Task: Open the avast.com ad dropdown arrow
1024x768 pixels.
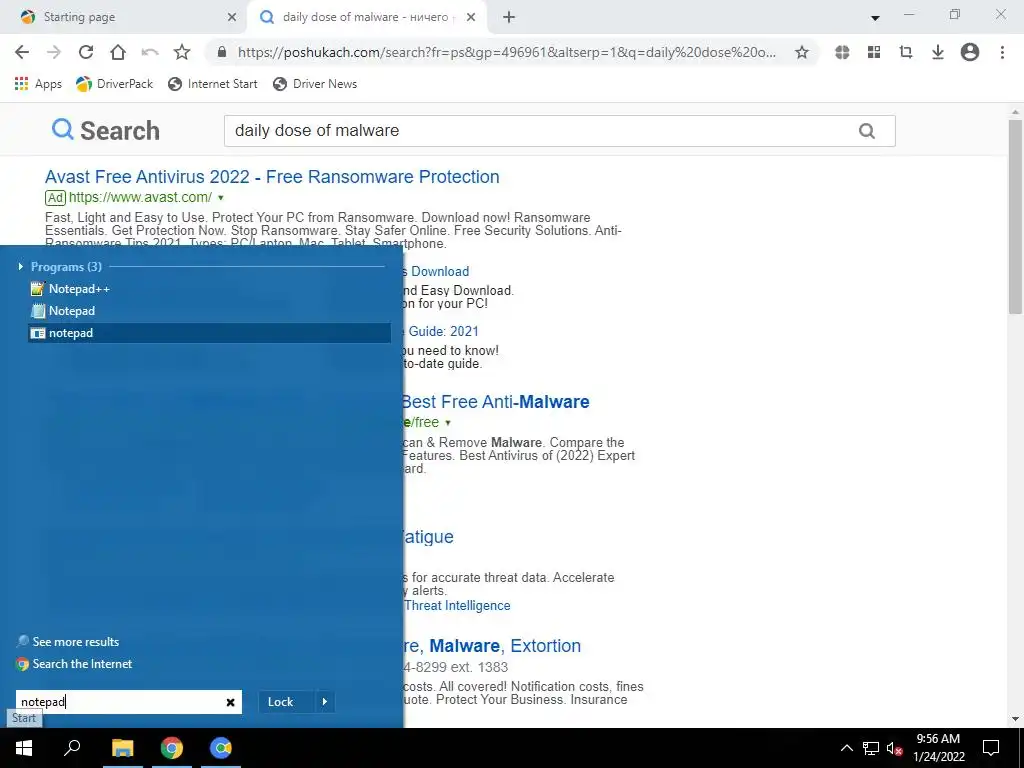Action: click(x=221, y=198)
